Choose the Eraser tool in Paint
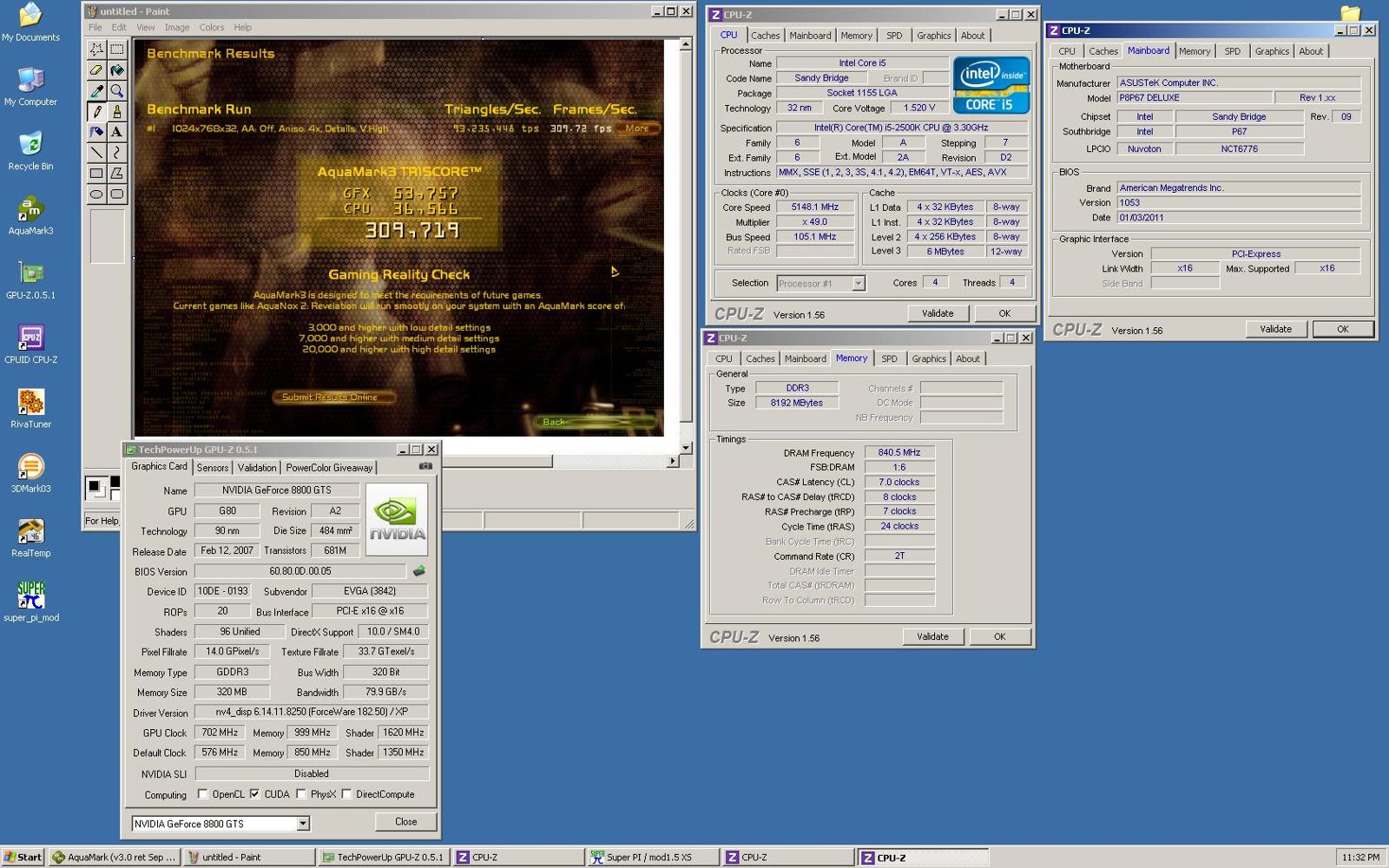 [x=96, y=70]
